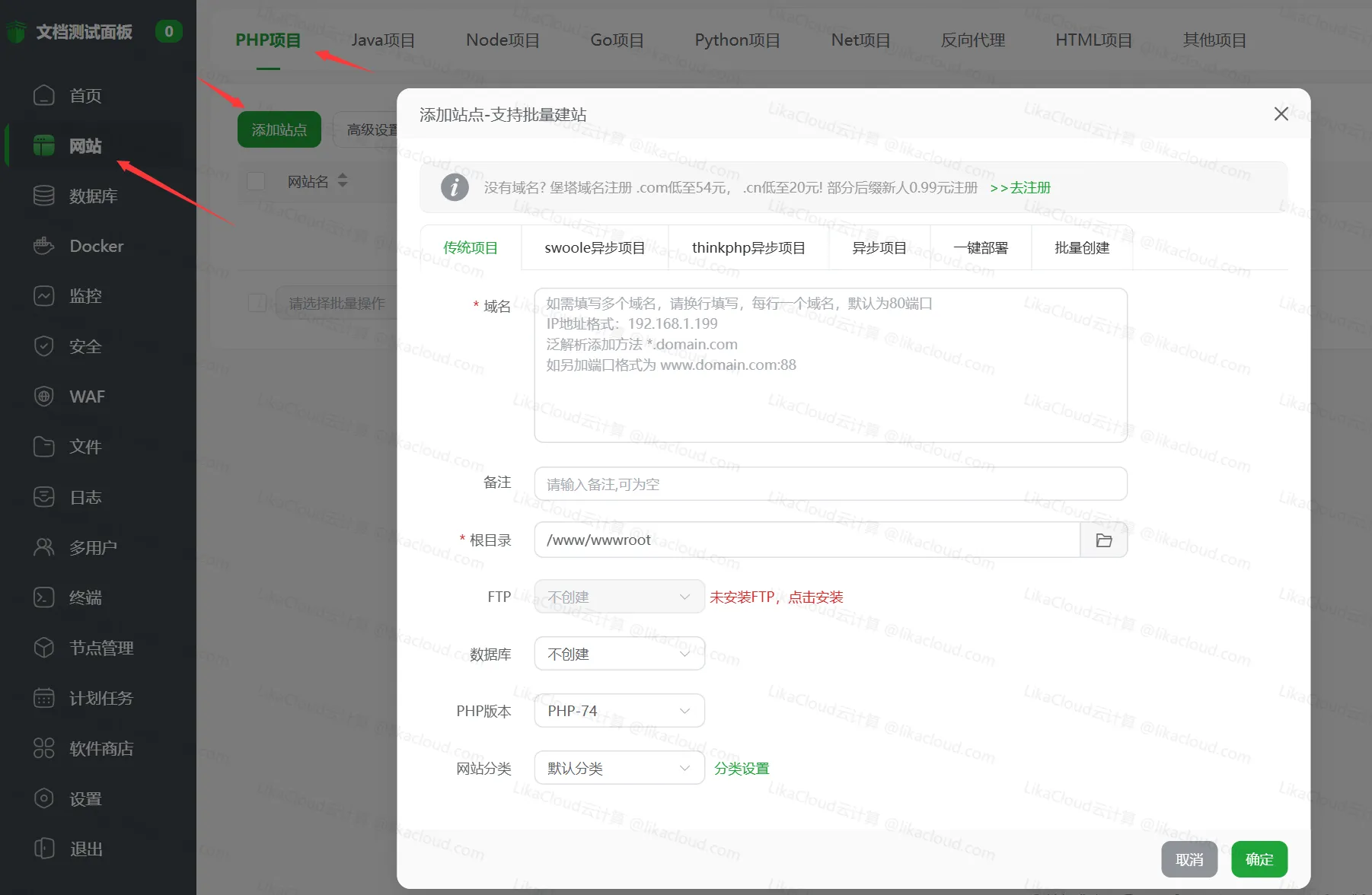The height and width of the screenshot is (895, 1372).
Task: Toggle the select-all checkbox beside 网站名
Action: (256, 181)
